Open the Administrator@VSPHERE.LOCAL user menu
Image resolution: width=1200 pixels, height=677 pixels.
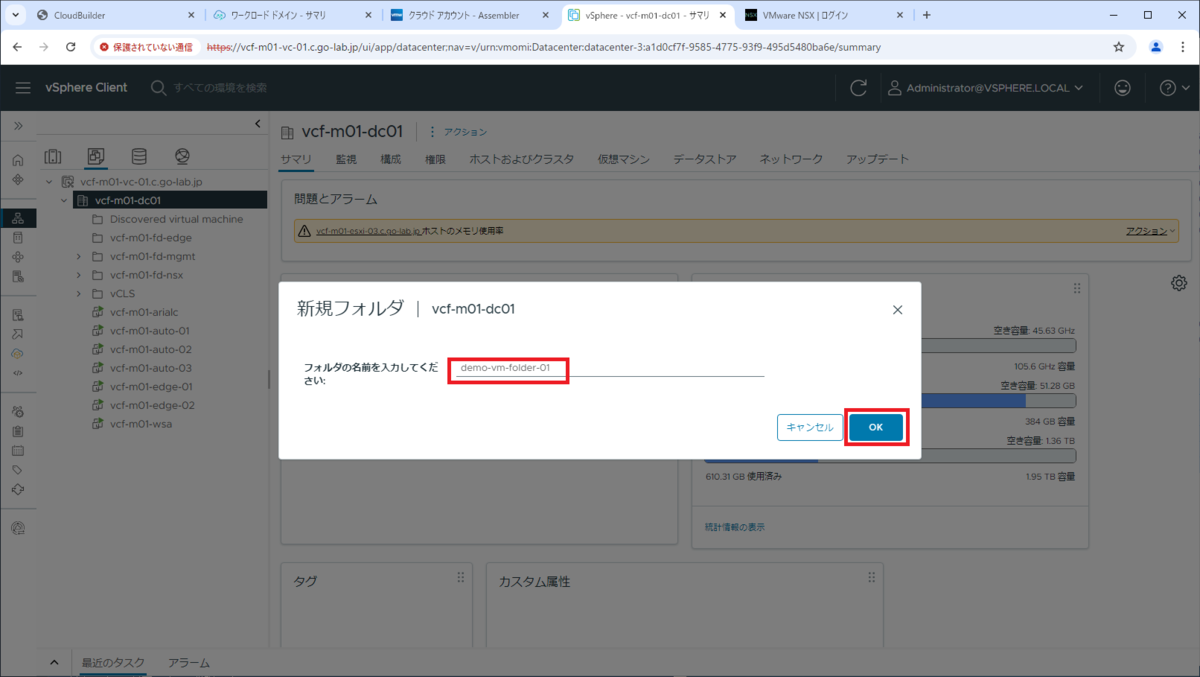(x=985, y=88)
